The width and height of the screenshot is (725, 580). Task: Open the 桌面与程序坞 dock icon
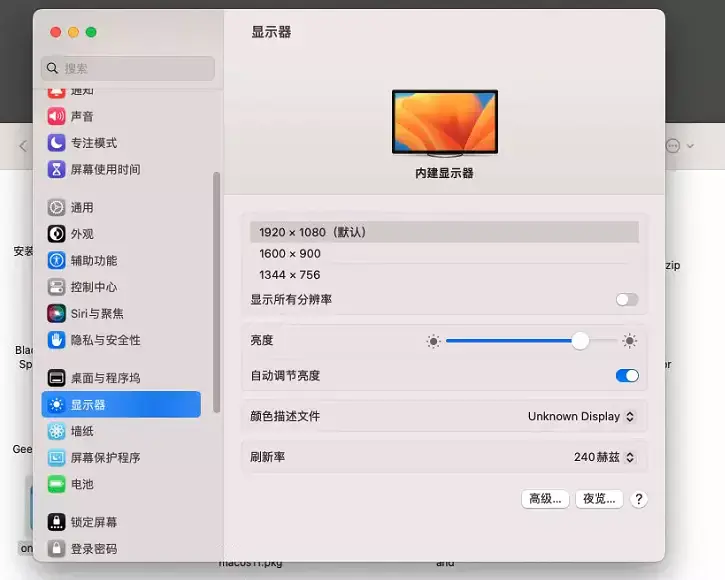[56, 378]
